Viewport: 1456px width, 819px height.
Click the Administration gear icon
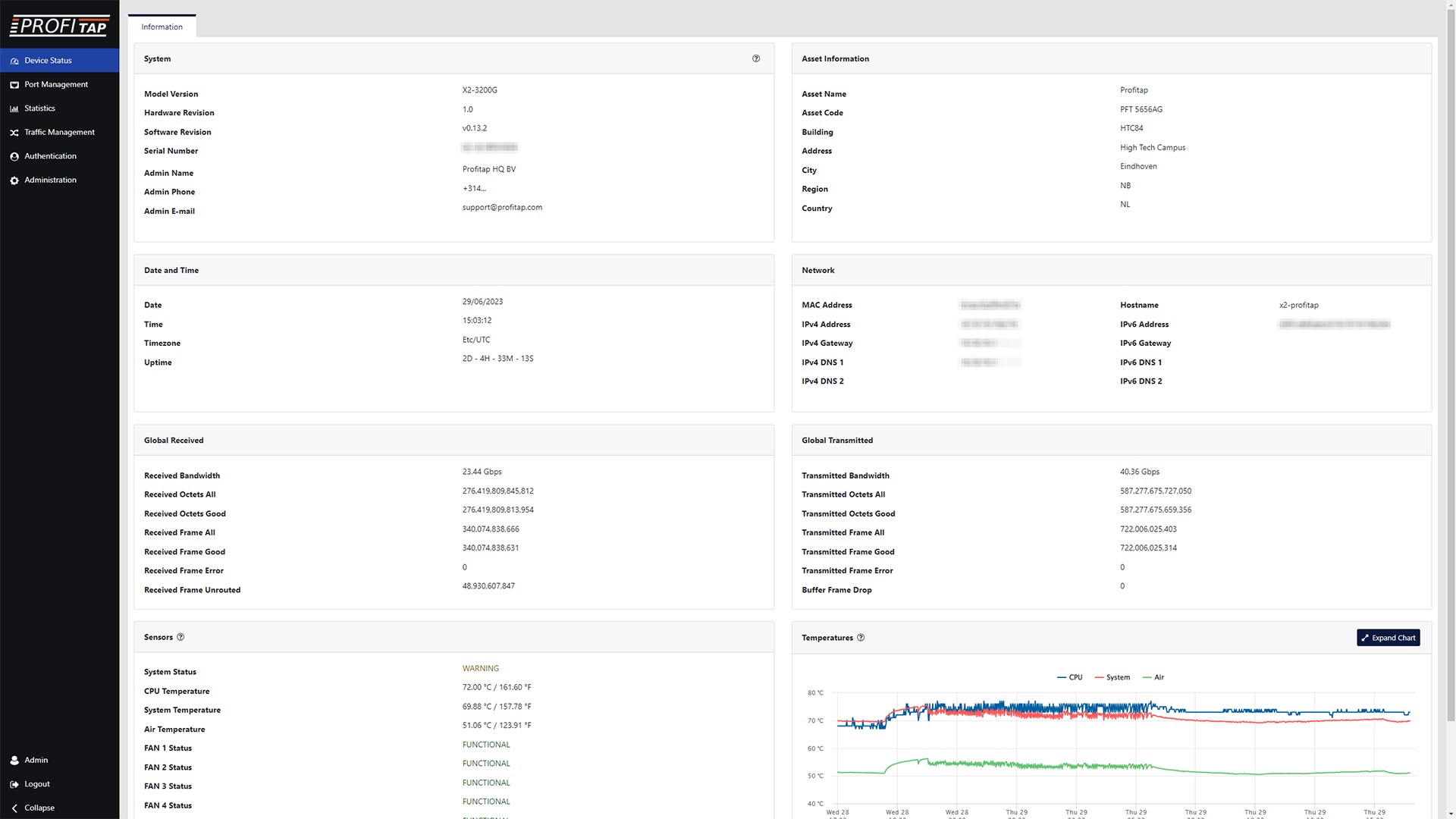point(14,180)
